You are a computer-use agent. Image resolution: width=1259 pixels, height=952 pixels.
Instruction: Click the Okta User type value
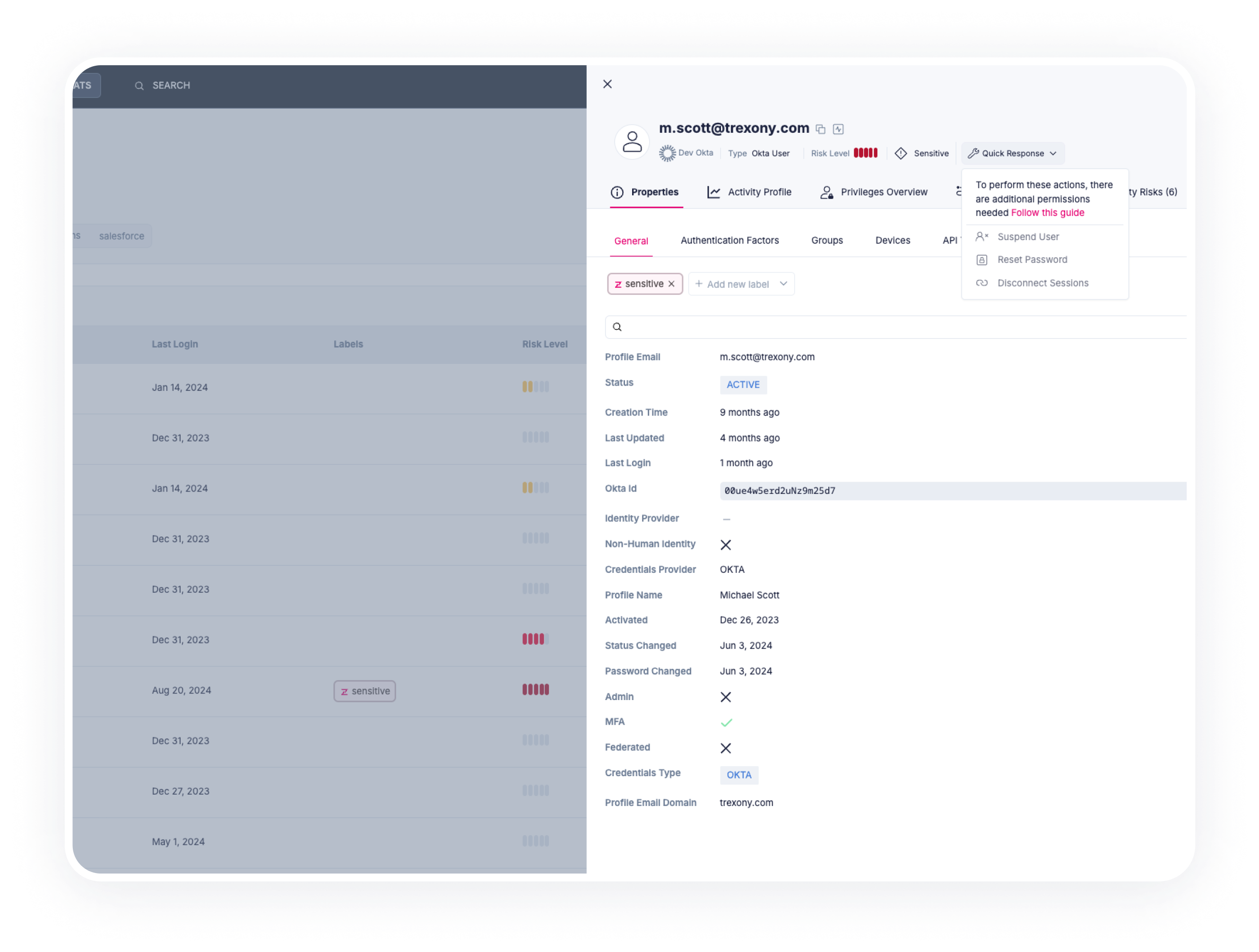pos(770,154)
